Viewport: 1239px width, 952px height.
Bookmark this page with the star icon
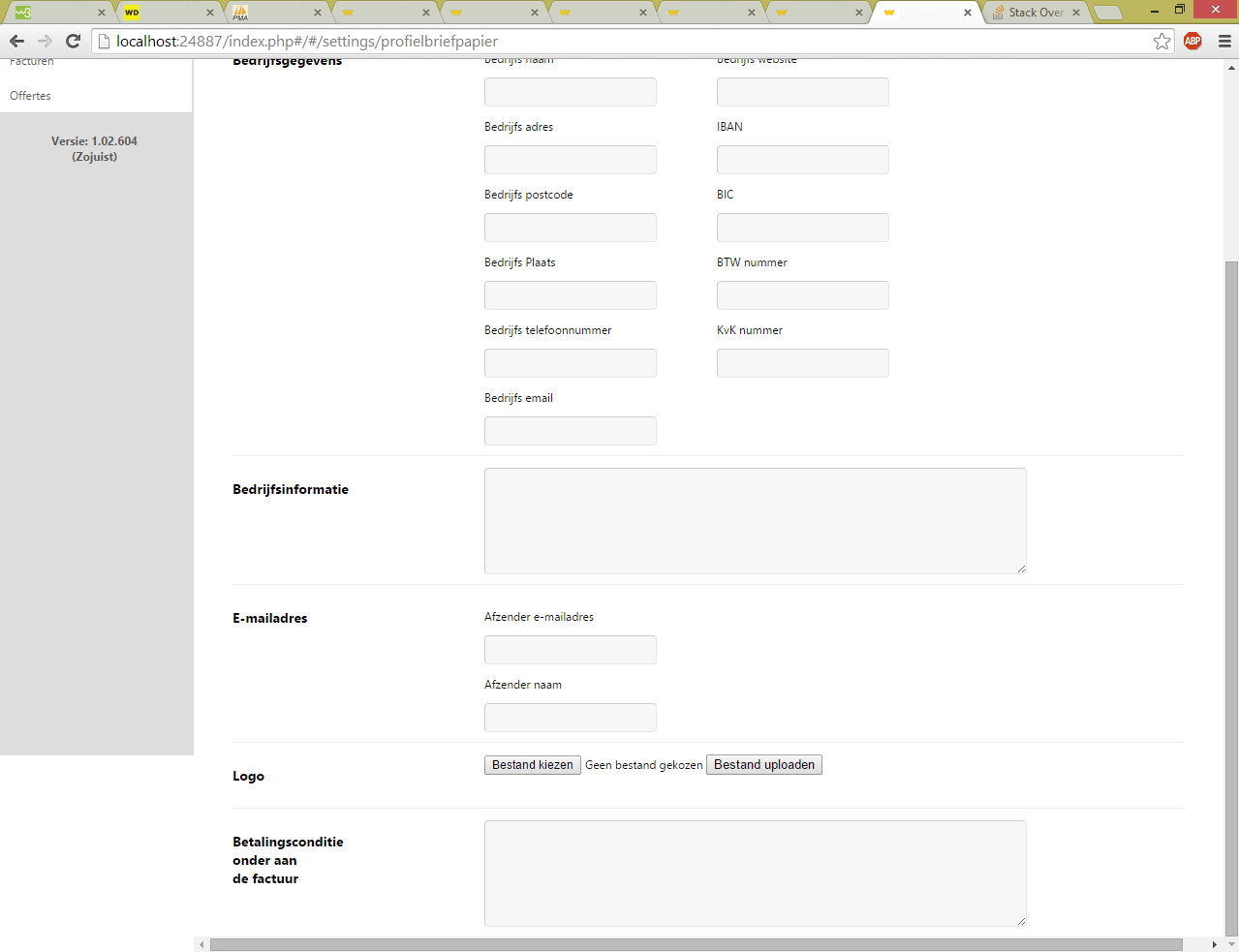pyautogui.click(x=1162, y=41)
